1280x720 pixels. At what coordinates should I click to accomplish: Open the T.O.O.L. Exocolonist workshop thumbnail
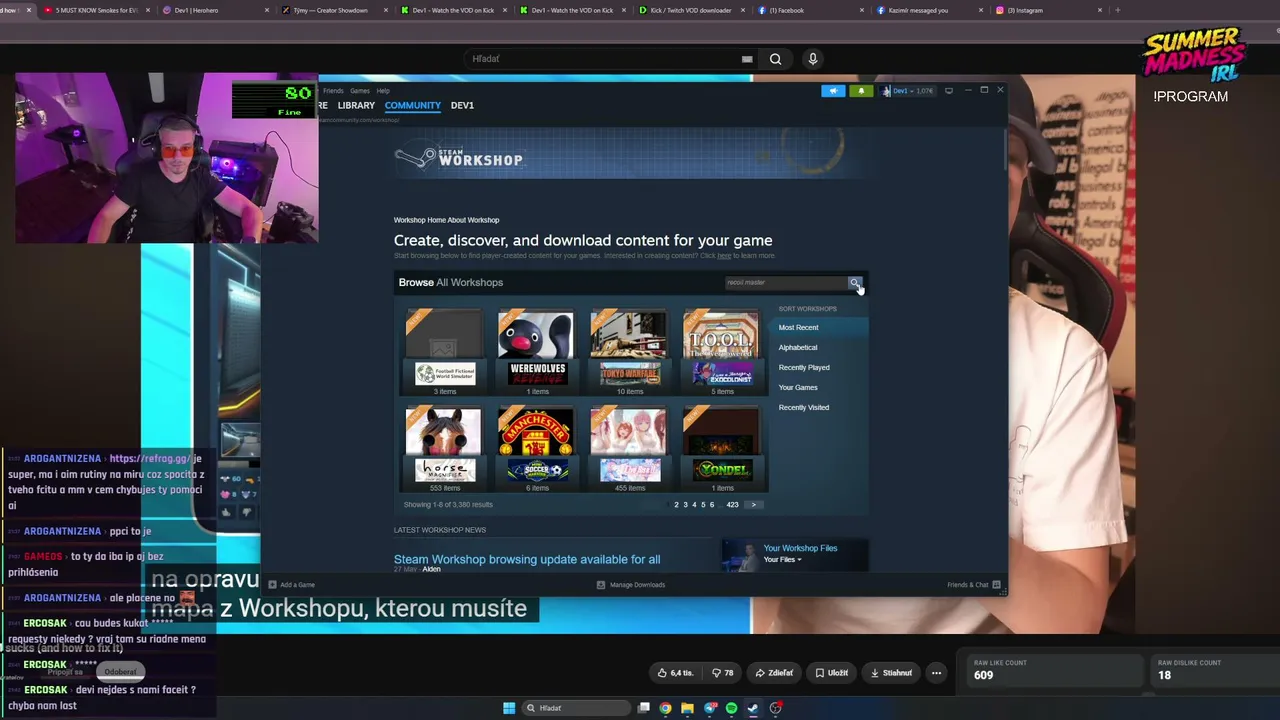pyautogui.click(x=721, y=347)
